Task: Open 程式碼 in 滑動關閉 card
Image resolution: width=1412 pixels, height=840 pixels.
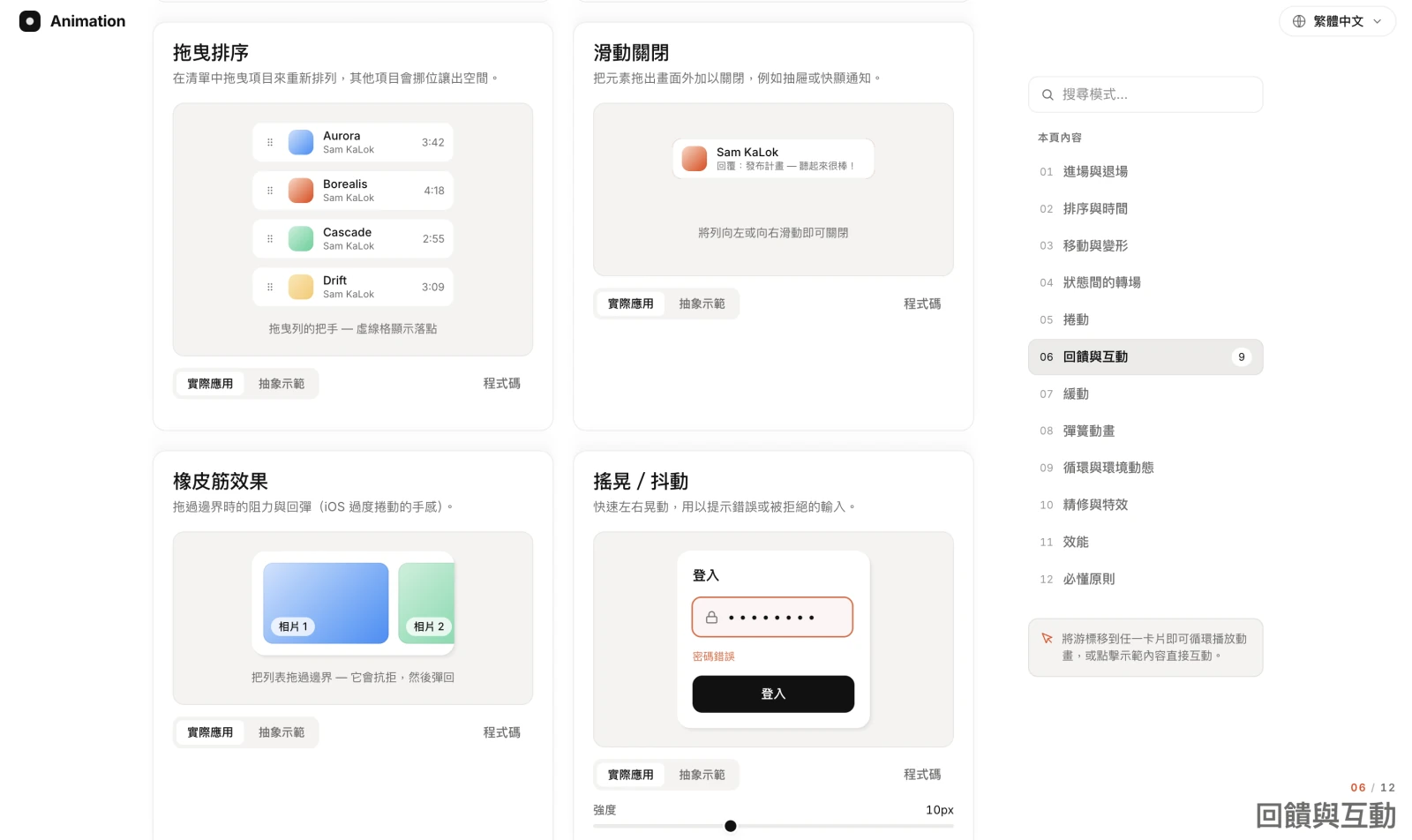Action: (922, 304)
